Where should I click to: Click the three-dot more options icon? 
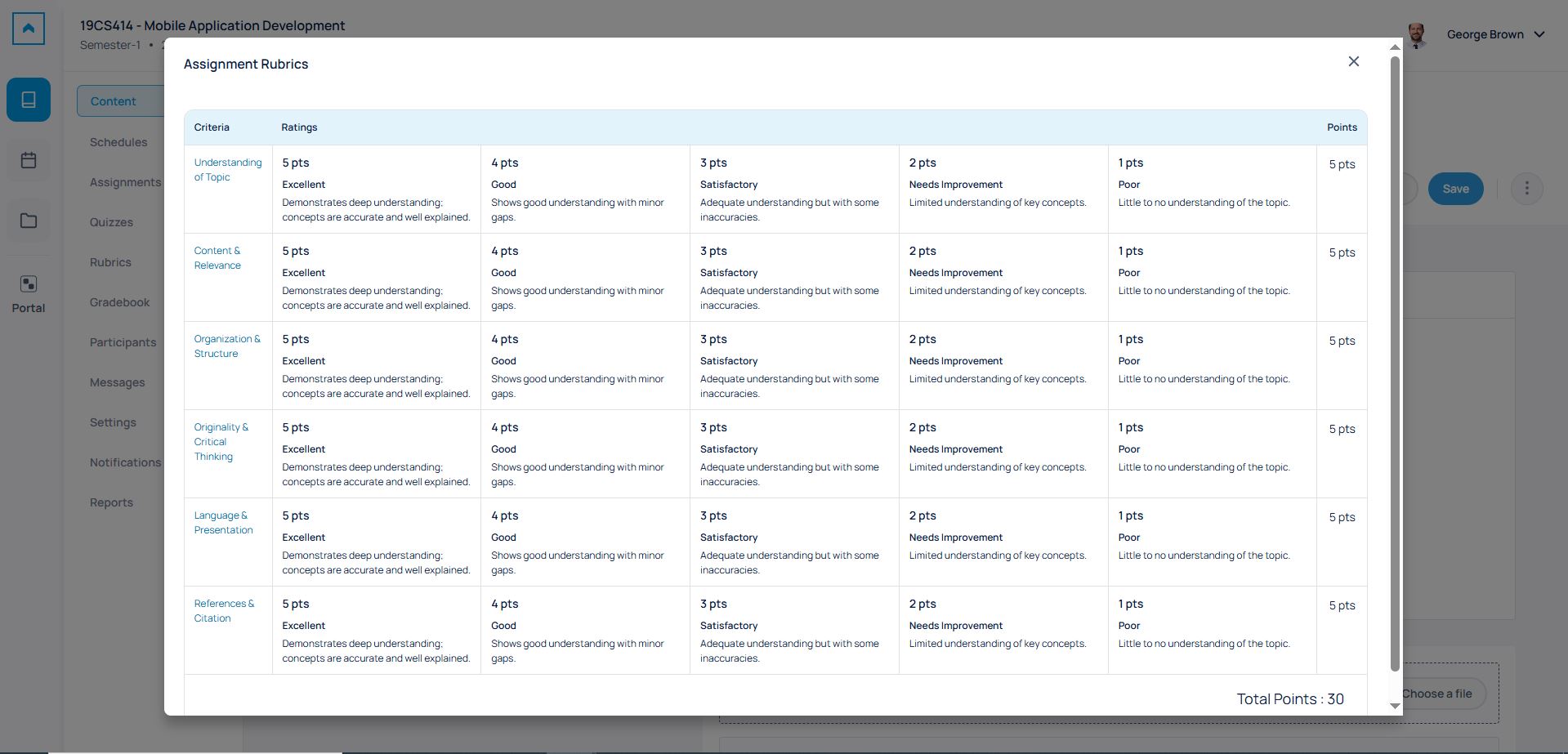click(x=1526, y=189)
